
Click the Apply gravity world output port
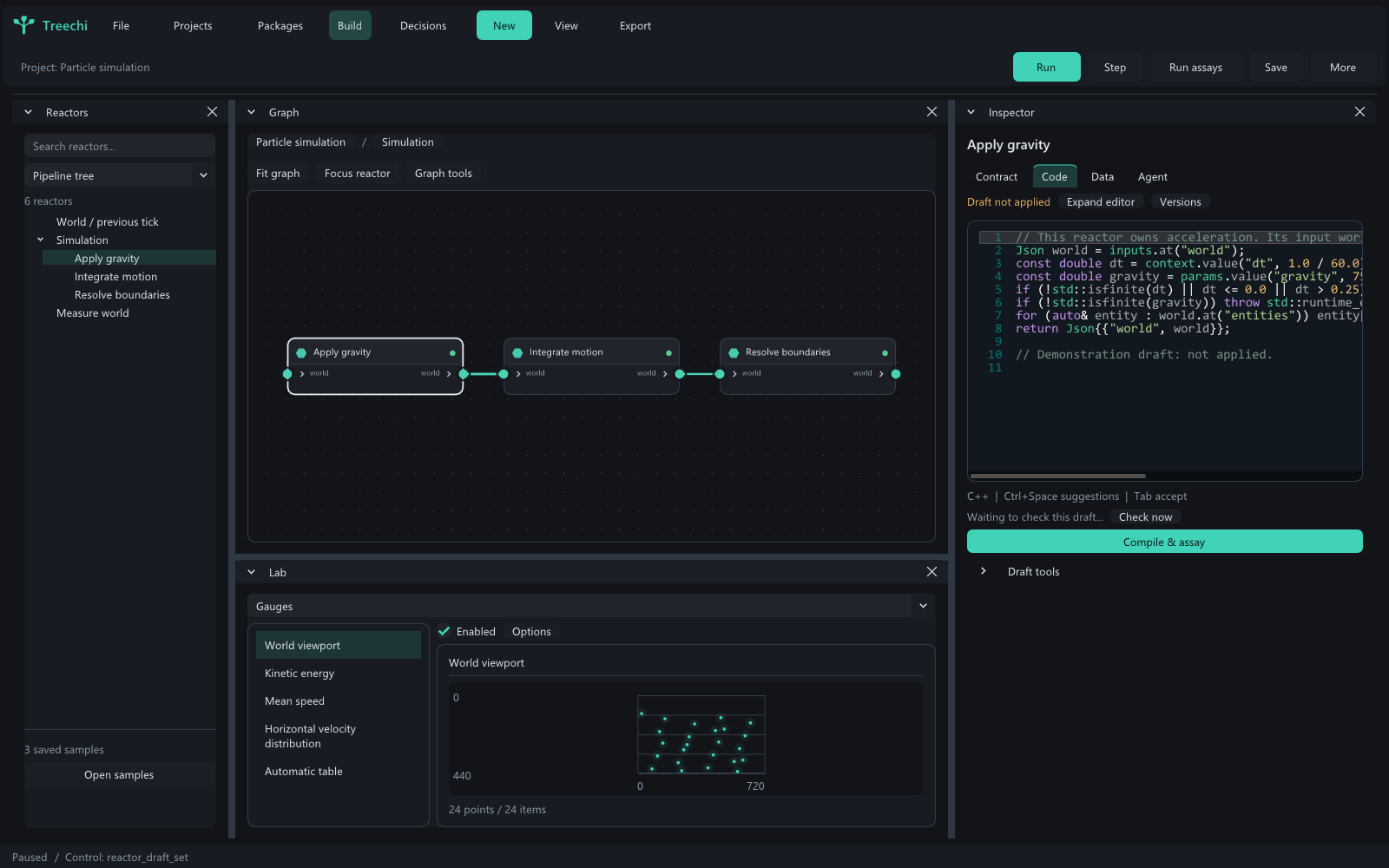464,374
